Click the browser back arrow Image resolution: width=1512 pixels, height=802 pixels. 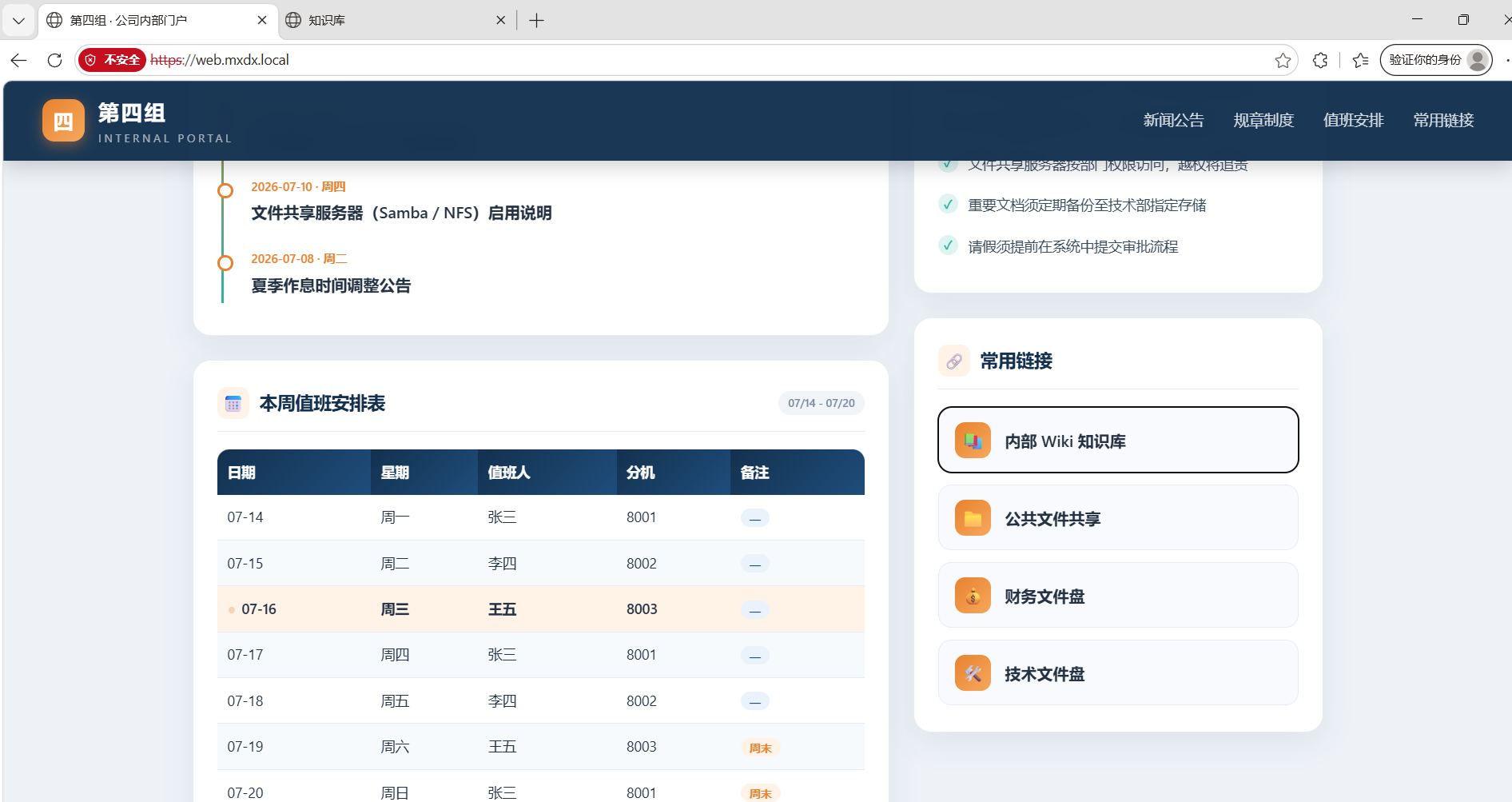19,60
